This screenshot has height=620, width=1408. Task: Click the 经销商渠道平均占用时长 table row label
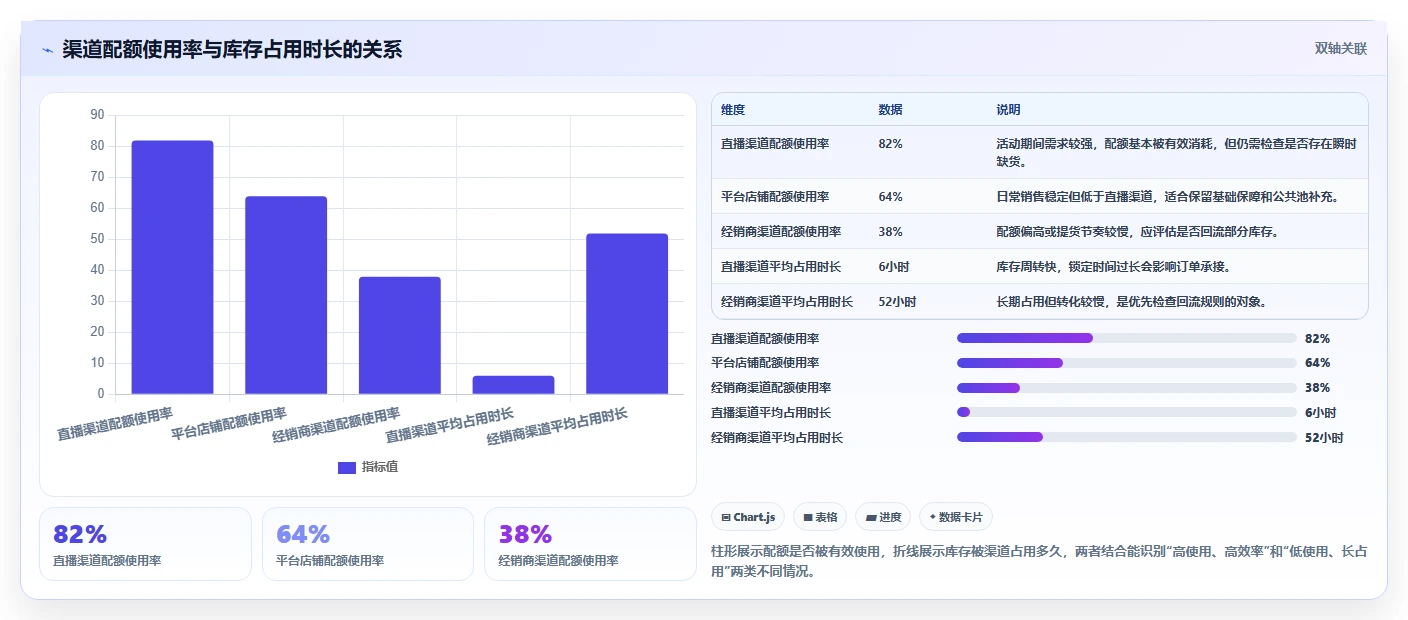tap(787, 302)
